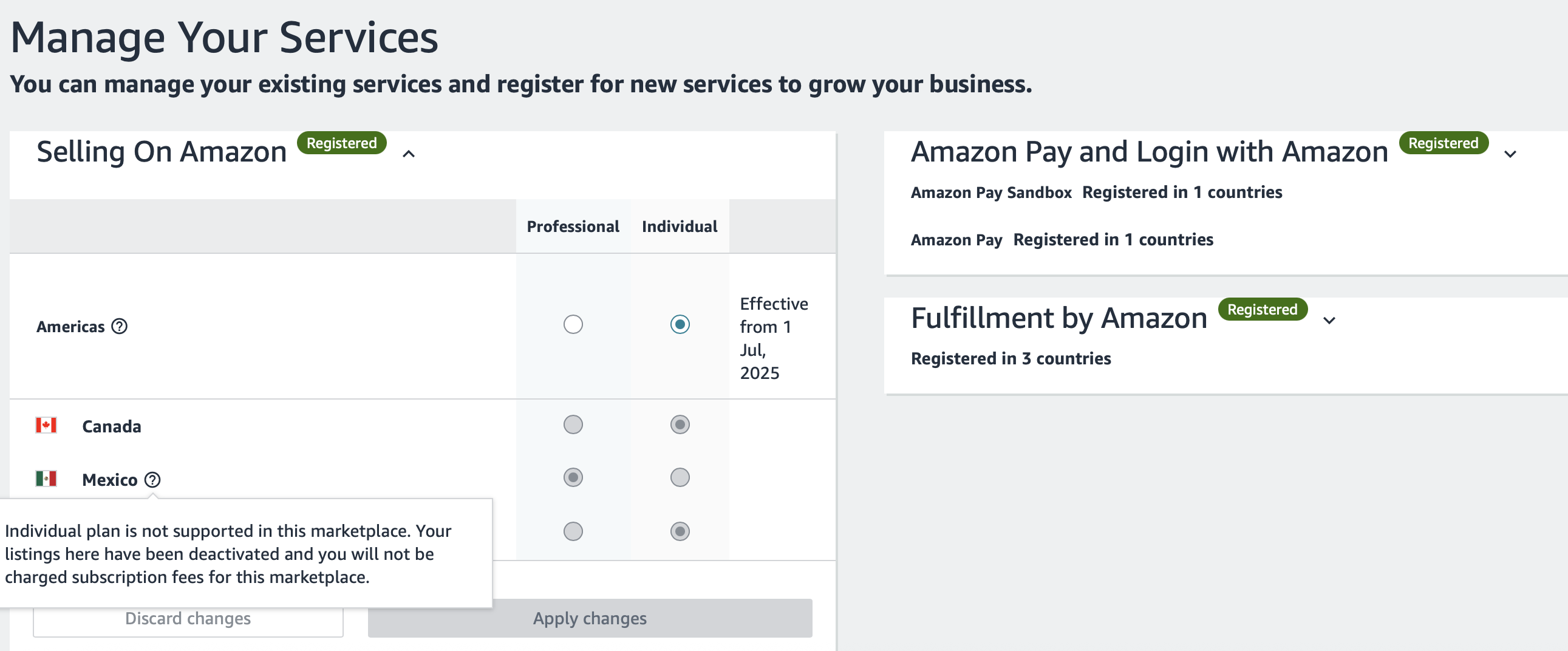This screenshot has width=1568, height=651.
Task: Choose Individual radio for Mexico
Action: [x=680, y=477]
